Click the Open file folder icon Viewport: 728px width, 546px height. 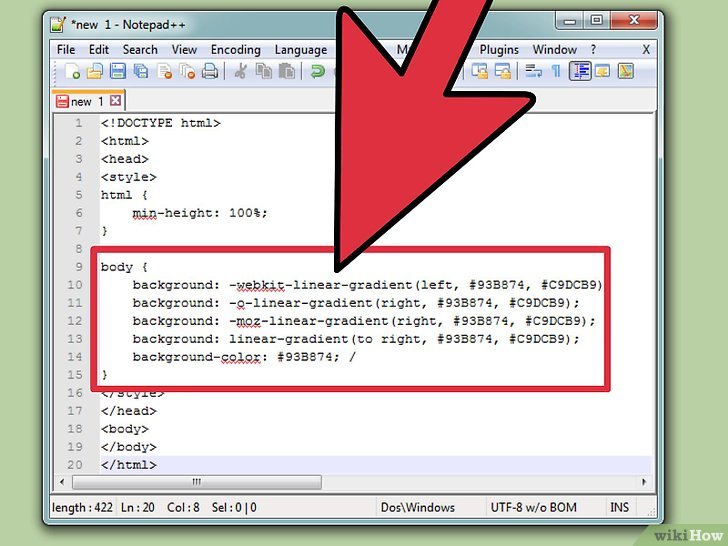coord(95,71)
